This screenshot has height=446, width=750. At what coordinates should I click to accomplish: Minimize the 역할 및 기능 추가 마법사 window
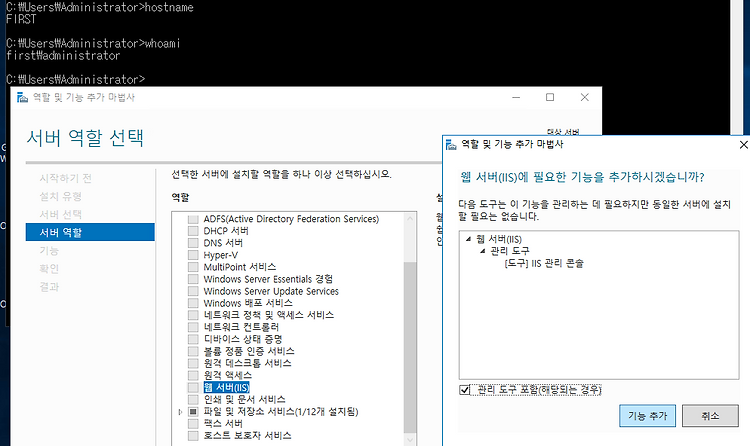[x=516, y=97]
